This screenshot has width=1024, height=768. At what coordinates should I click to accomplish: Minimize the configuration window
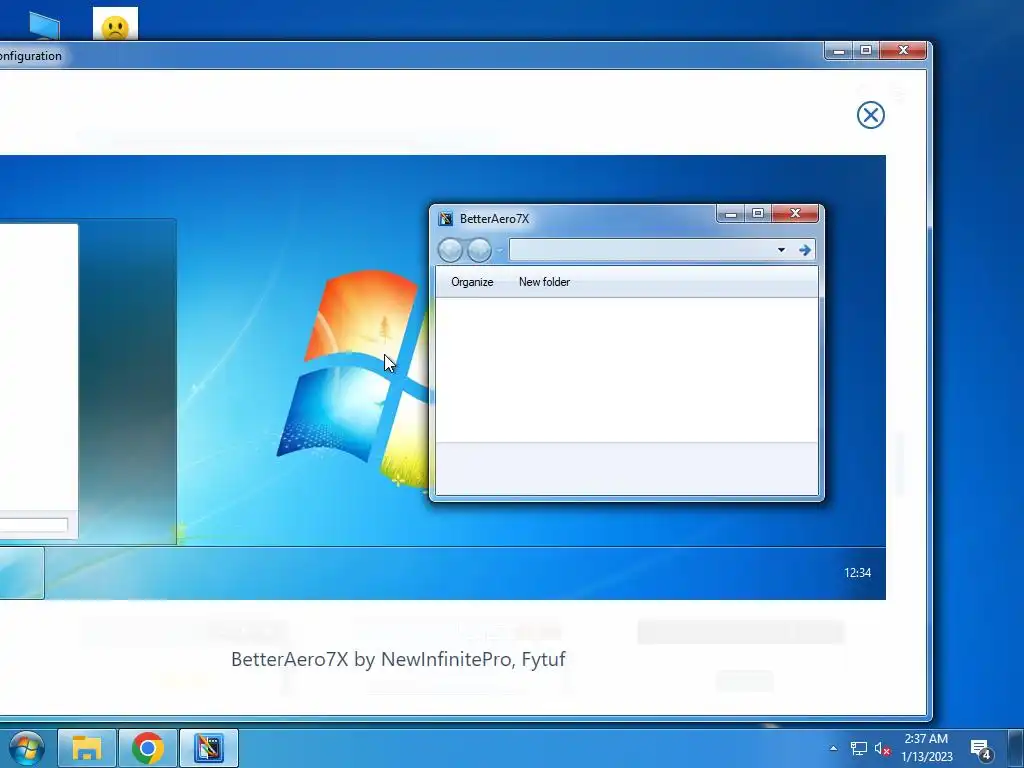click(x=839, y=50)
